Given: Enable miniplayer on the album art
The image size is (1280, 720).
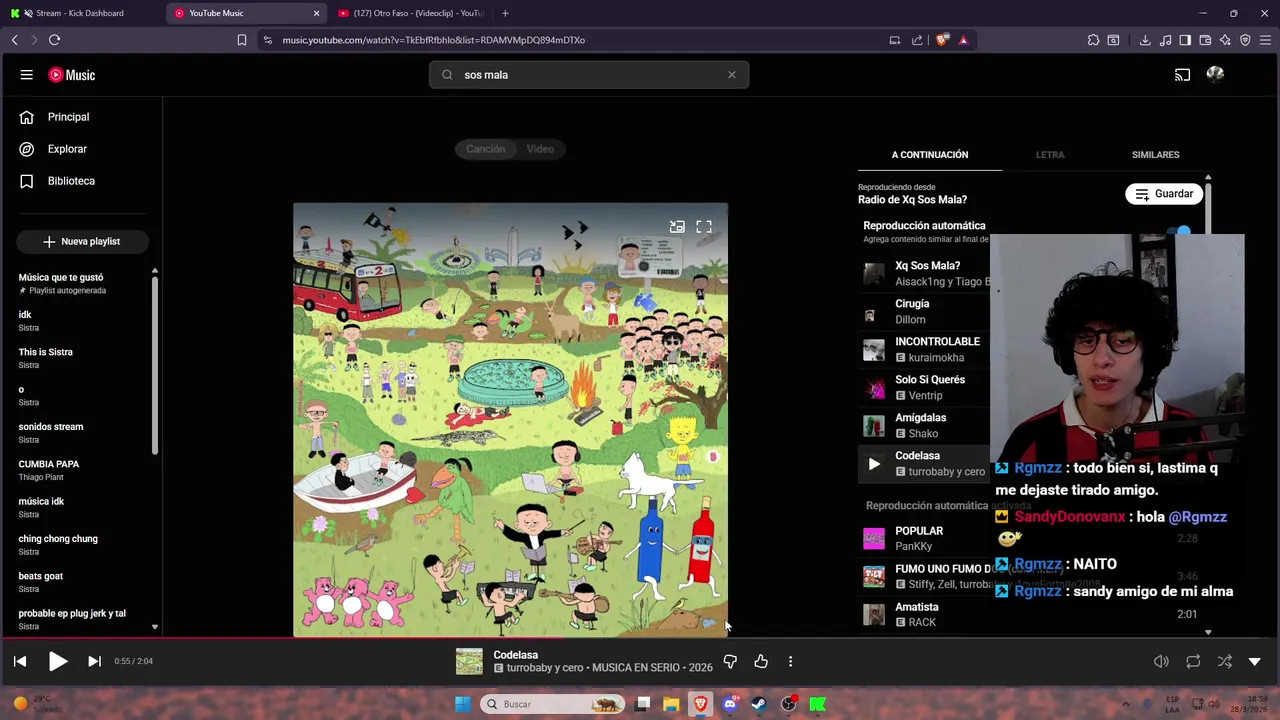Looking at the screenshot, I should (677, 227).
